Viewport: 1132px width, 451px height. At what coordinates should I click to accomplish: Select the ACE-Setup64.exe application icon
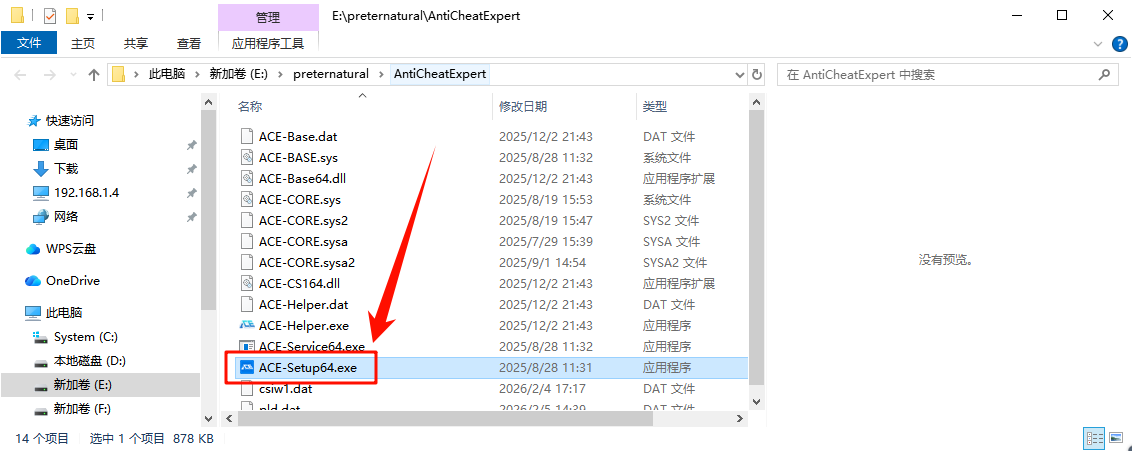(x=247, y=368)
